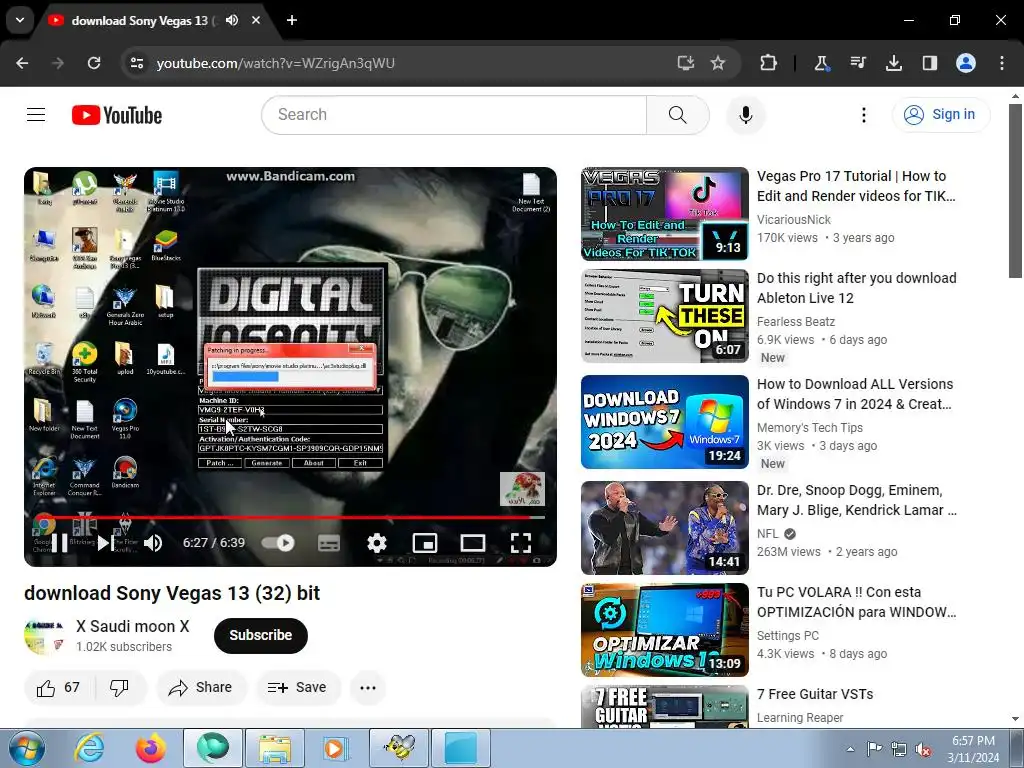Sign in to YouTube
This screenshot has height=768, width=1024.
(940, 115)
